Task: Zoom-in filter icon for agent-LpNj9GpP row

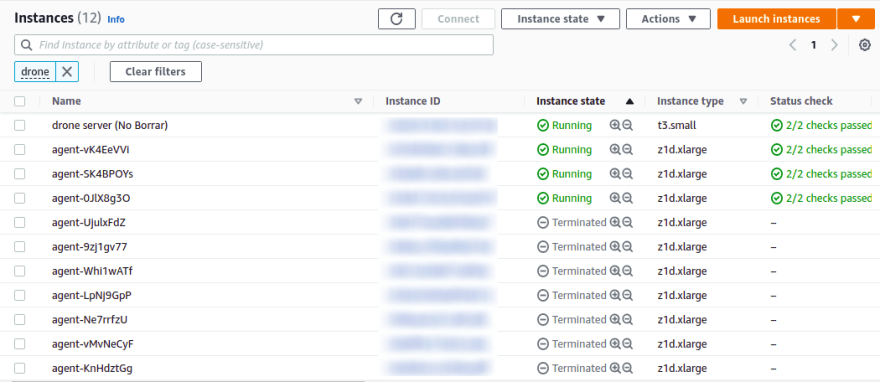Action: click(615, 295)
